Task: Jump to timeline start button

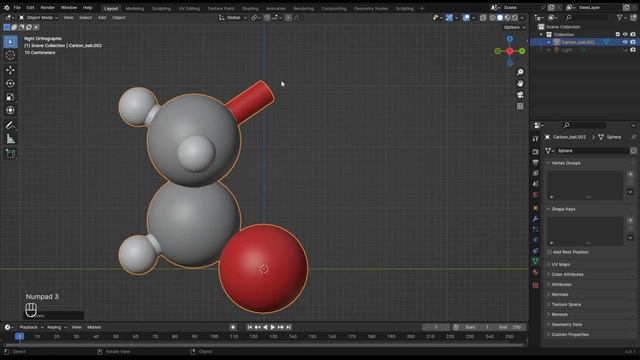Action: 250,327
